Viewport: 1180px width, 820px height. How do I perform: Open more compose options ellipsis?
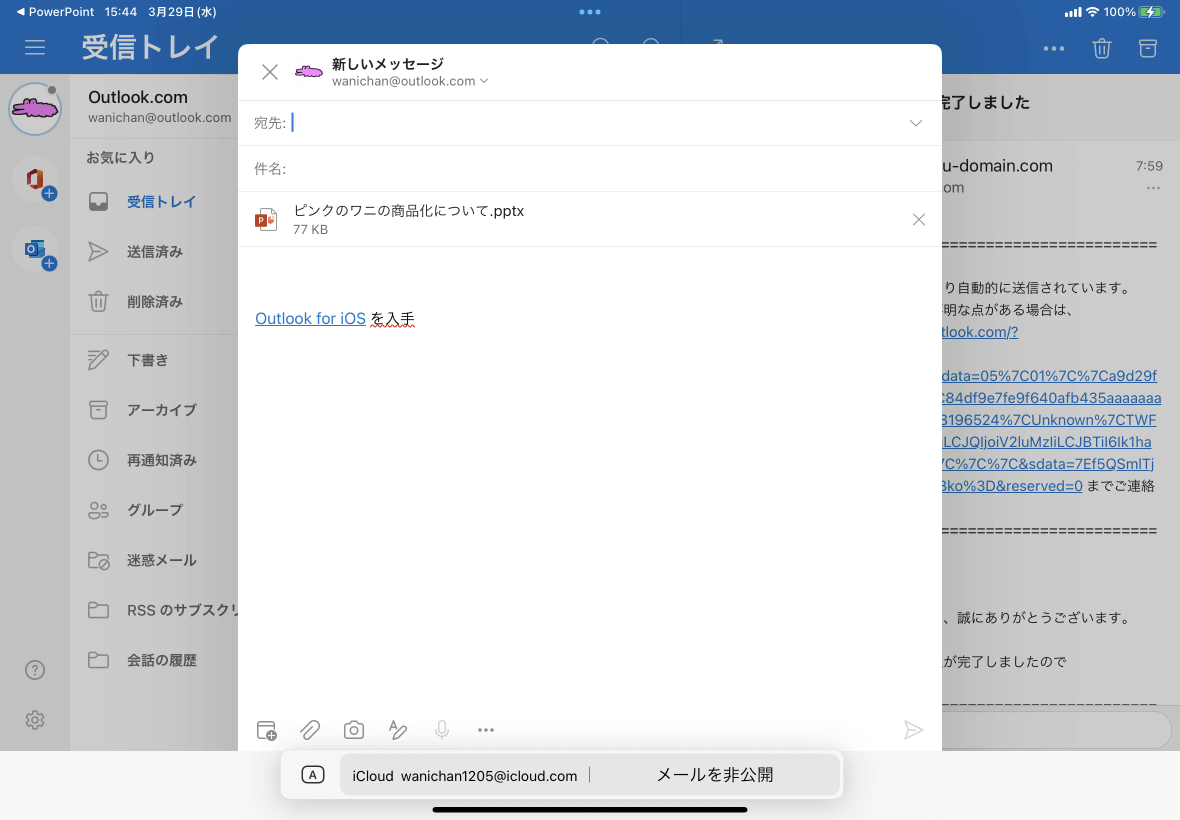tap(485, 730)
